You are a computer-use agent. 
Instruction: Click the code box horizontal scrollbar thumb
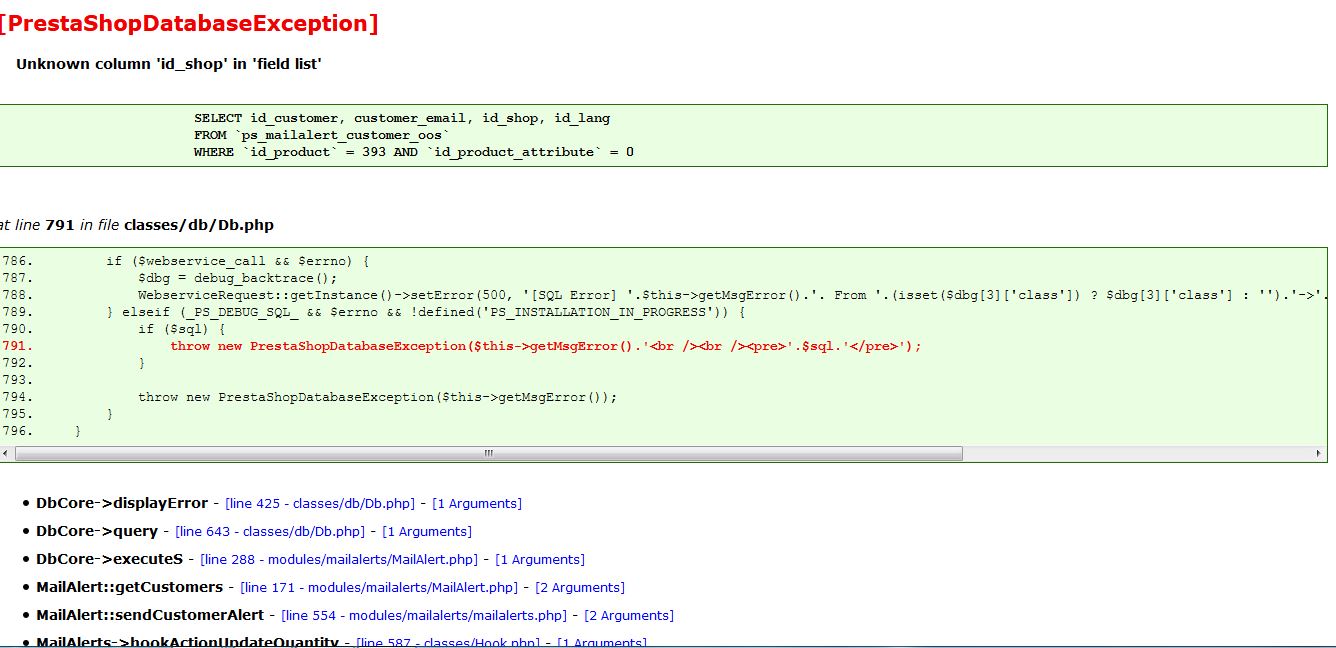pos(489,453)
